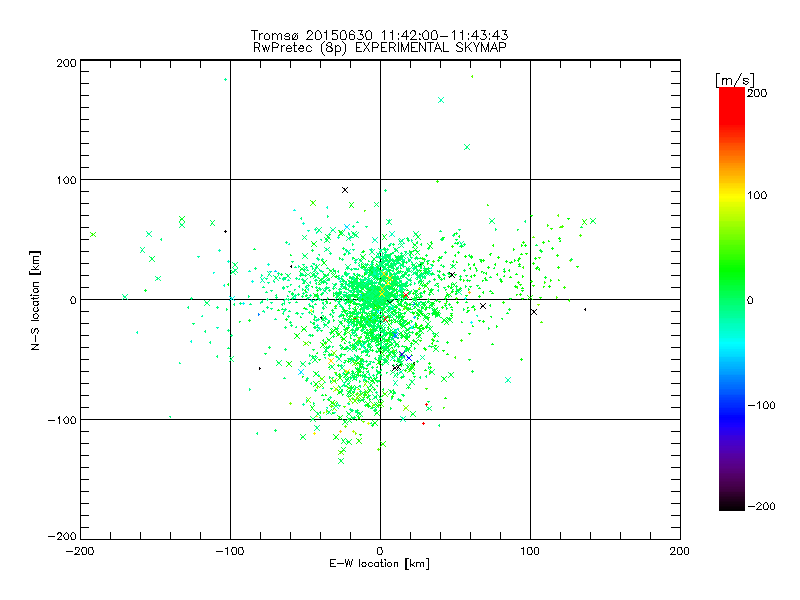Select the -200 tick label on the E-W axis

coord(81,551)
